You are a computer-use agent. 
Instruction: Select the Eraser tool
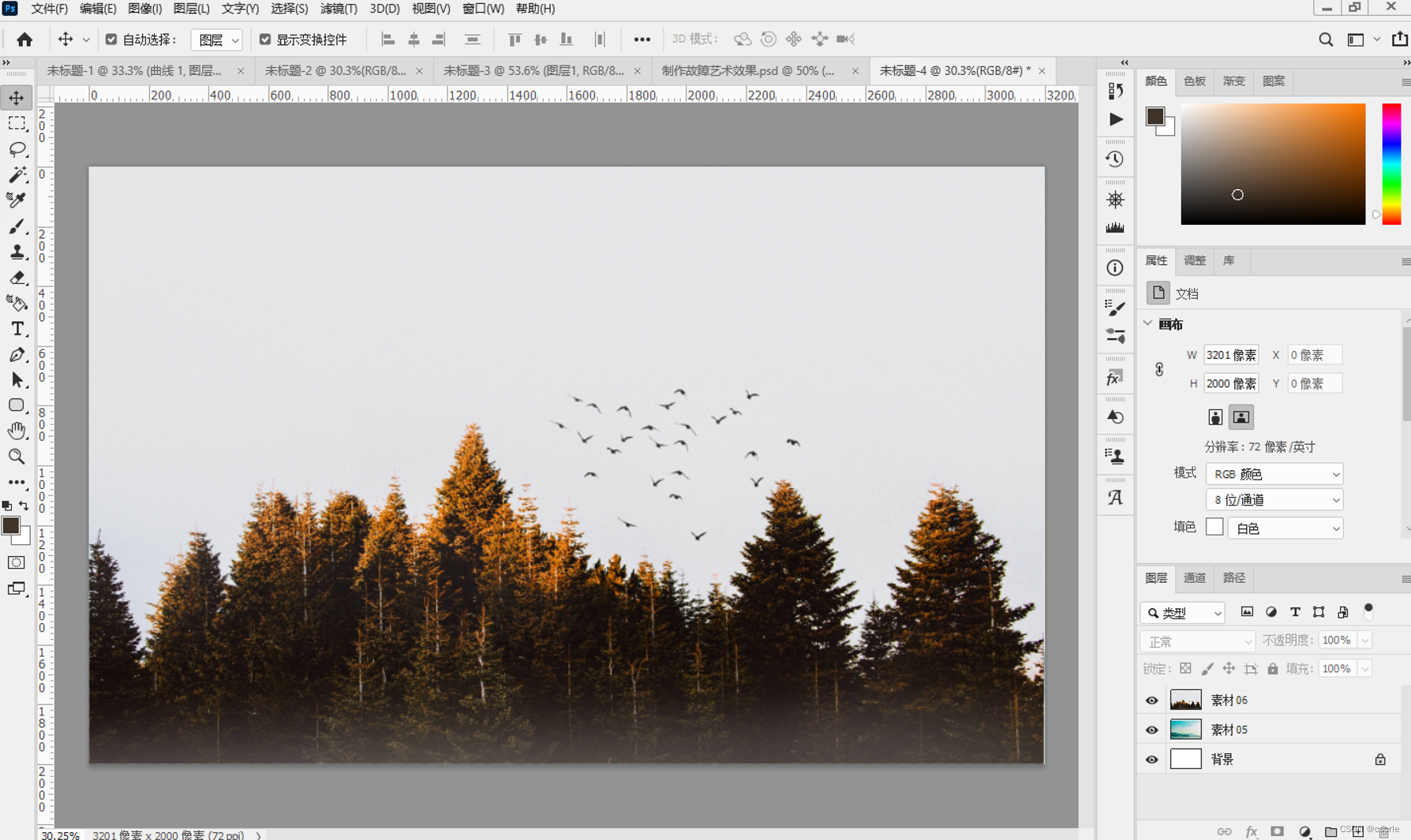point(17,278)
